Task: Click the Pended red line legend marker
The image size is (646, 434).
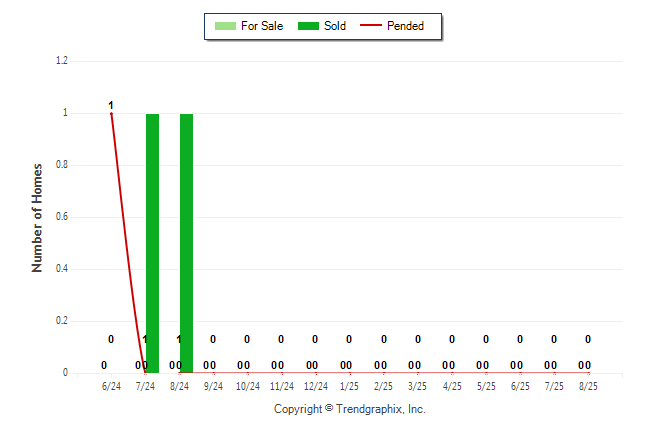Action: (371, 25)
